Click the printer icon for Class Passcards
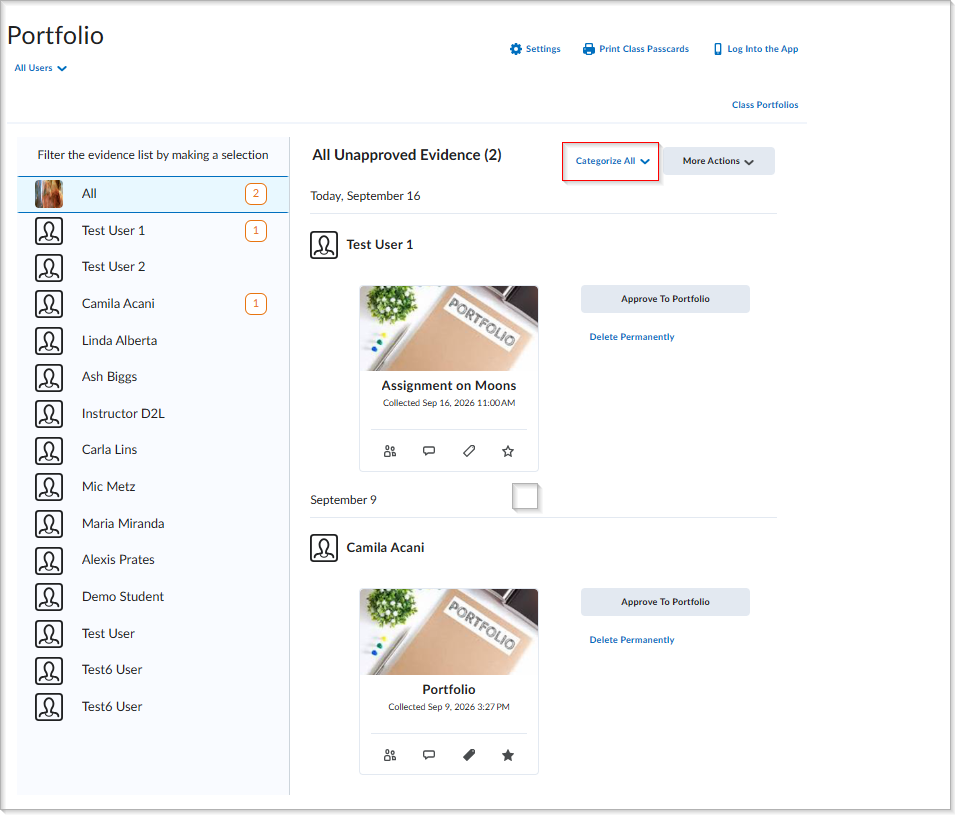Viewport: 955px width, 815px height. (x=588, y=49)
